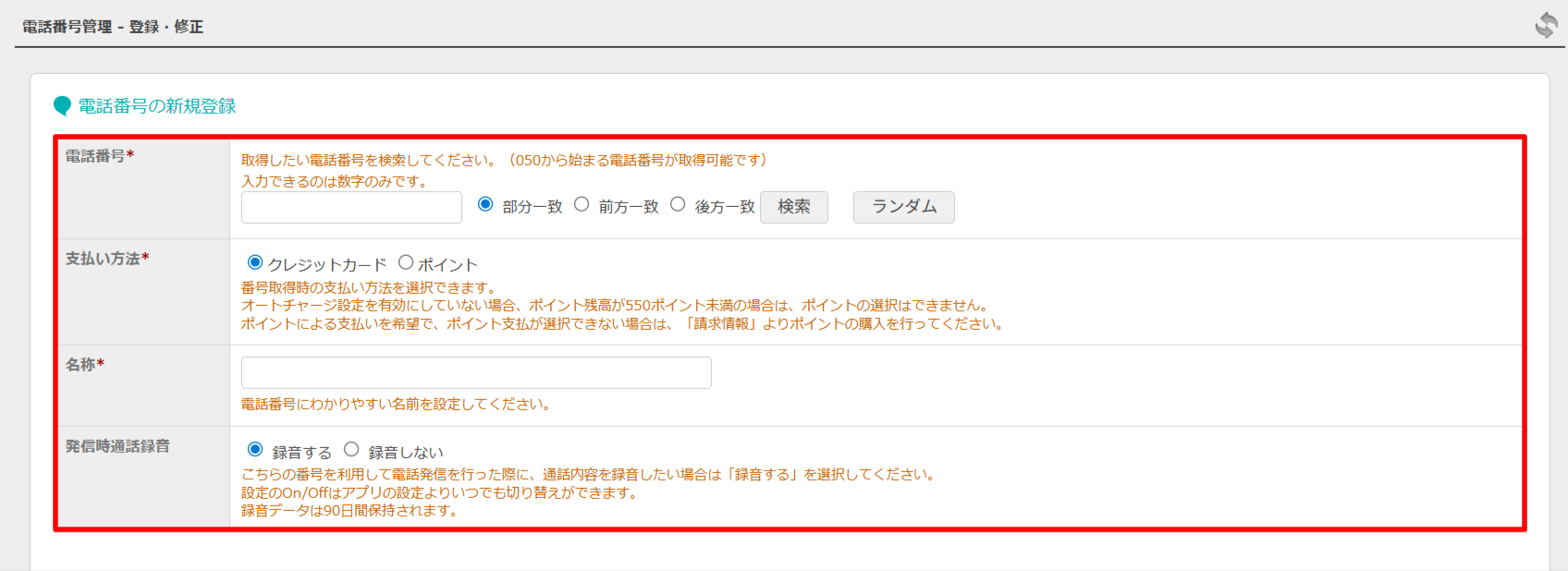Click the 名称* field label
This screenshot has height=571, width=1568.
point(85,364)
